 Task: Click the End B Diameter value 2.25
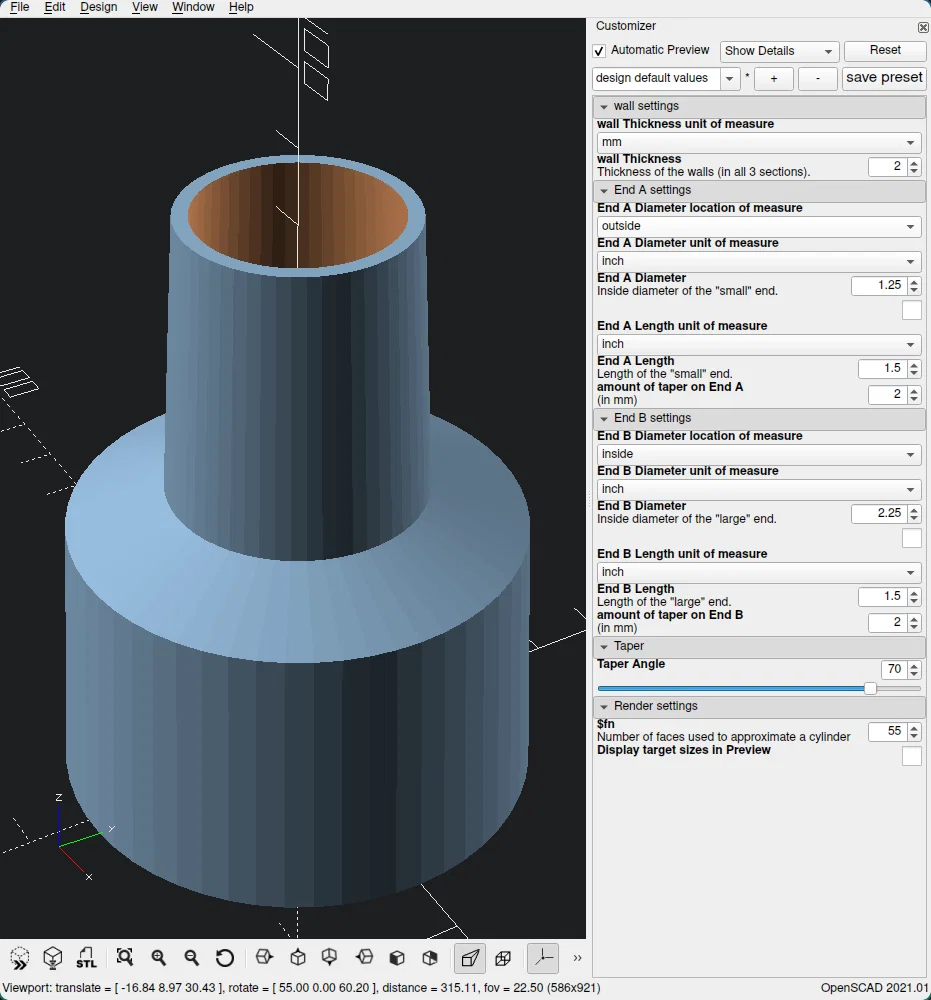[x=879, y=513]
